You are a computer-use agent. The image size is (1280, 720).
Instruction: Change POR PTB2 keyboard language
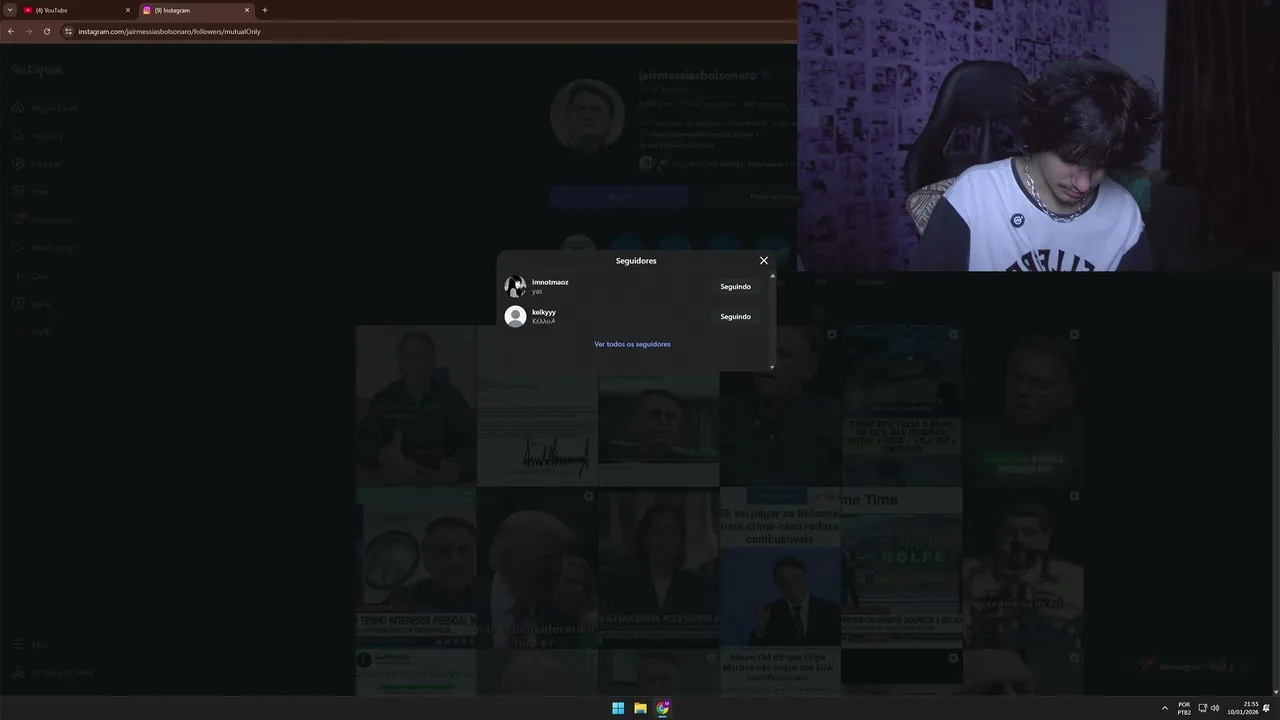(x=1184, y=708)
